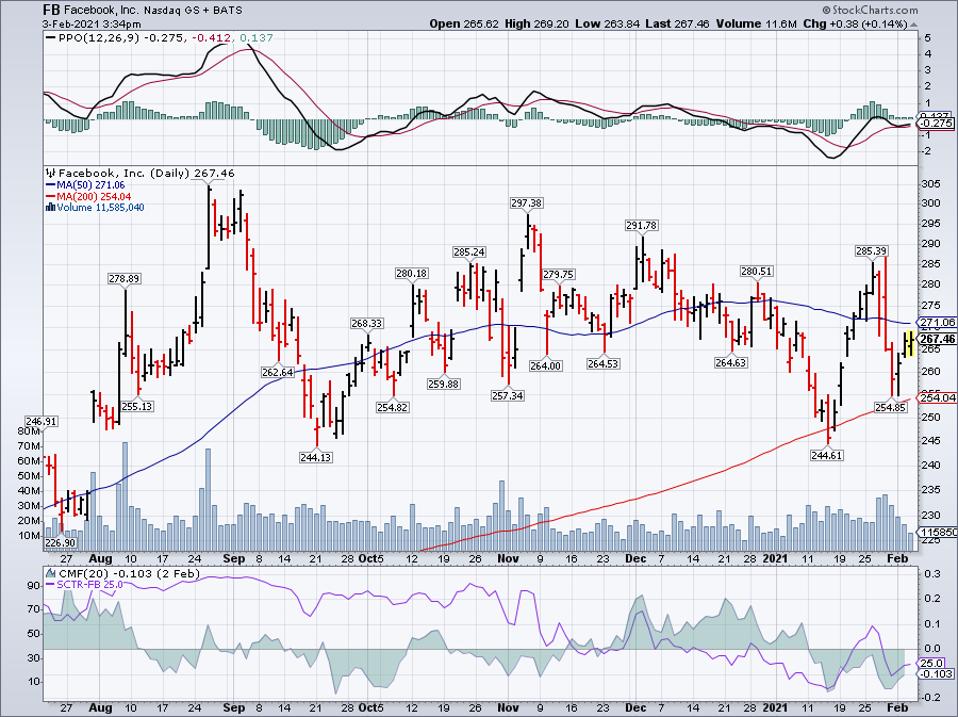Click the 264.00 price label
The width and height of the screenshot is (958, 717).
coord(546,366)
